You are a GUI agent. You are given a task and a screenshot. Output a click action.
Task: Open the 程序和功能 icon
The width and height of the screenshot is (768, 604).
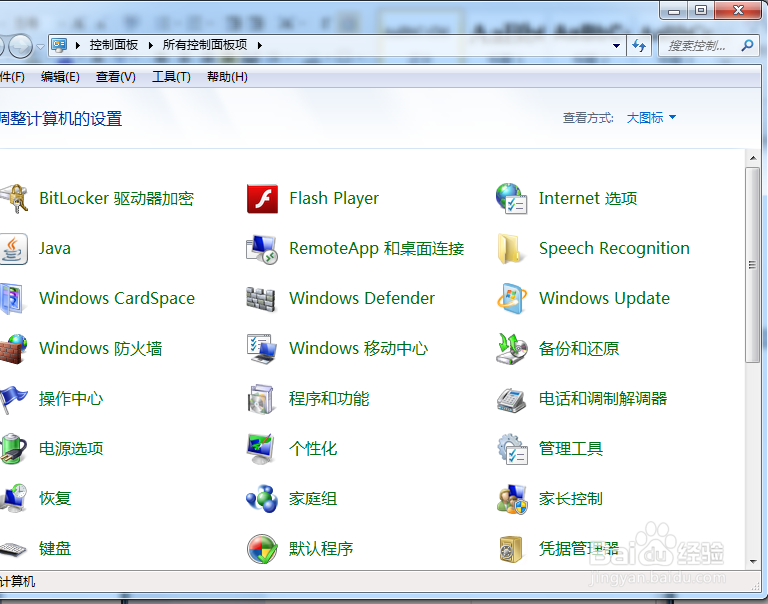tap(261, 399)
